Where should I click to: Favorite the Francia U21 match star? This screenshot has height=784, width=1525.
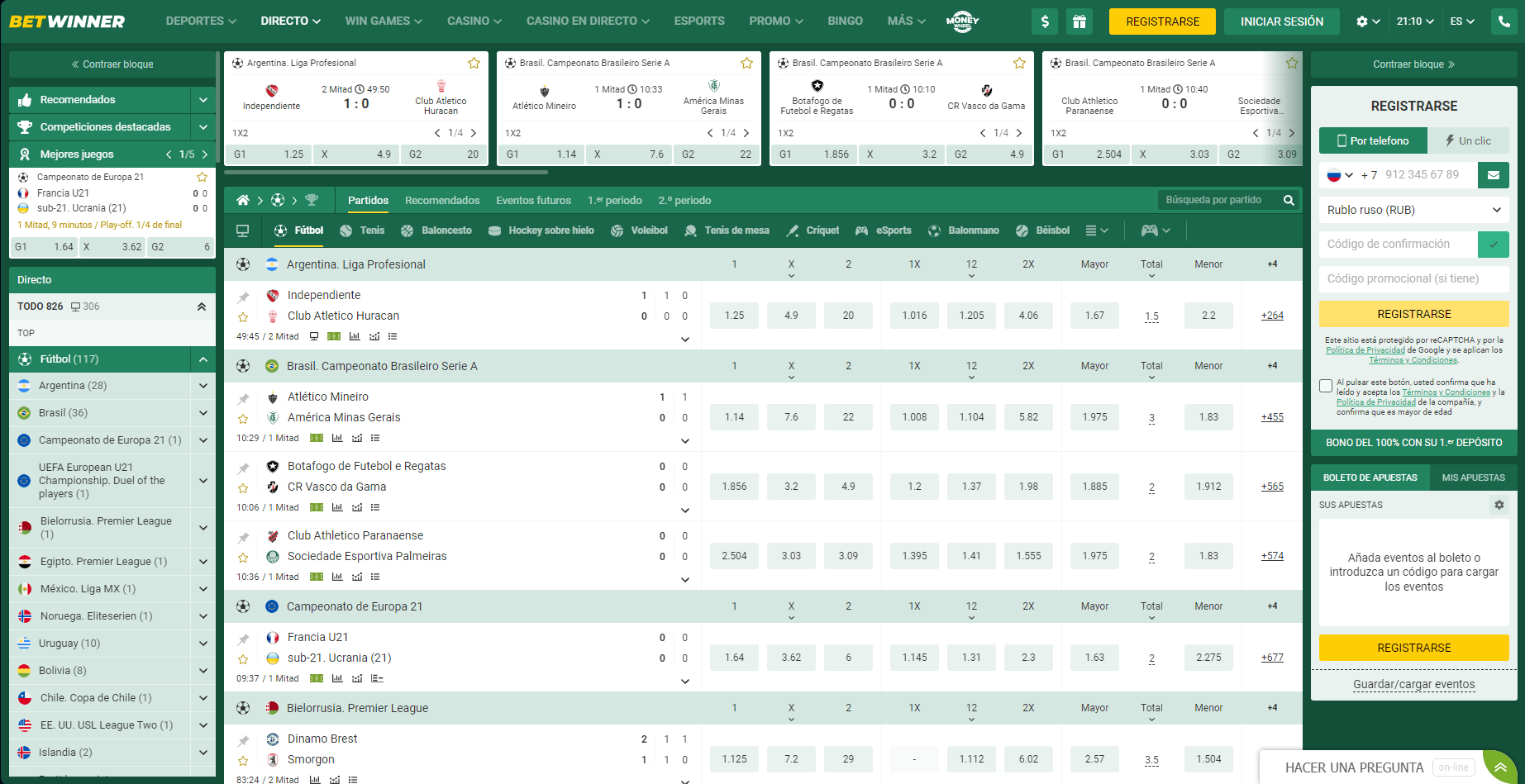coord(243,659)
